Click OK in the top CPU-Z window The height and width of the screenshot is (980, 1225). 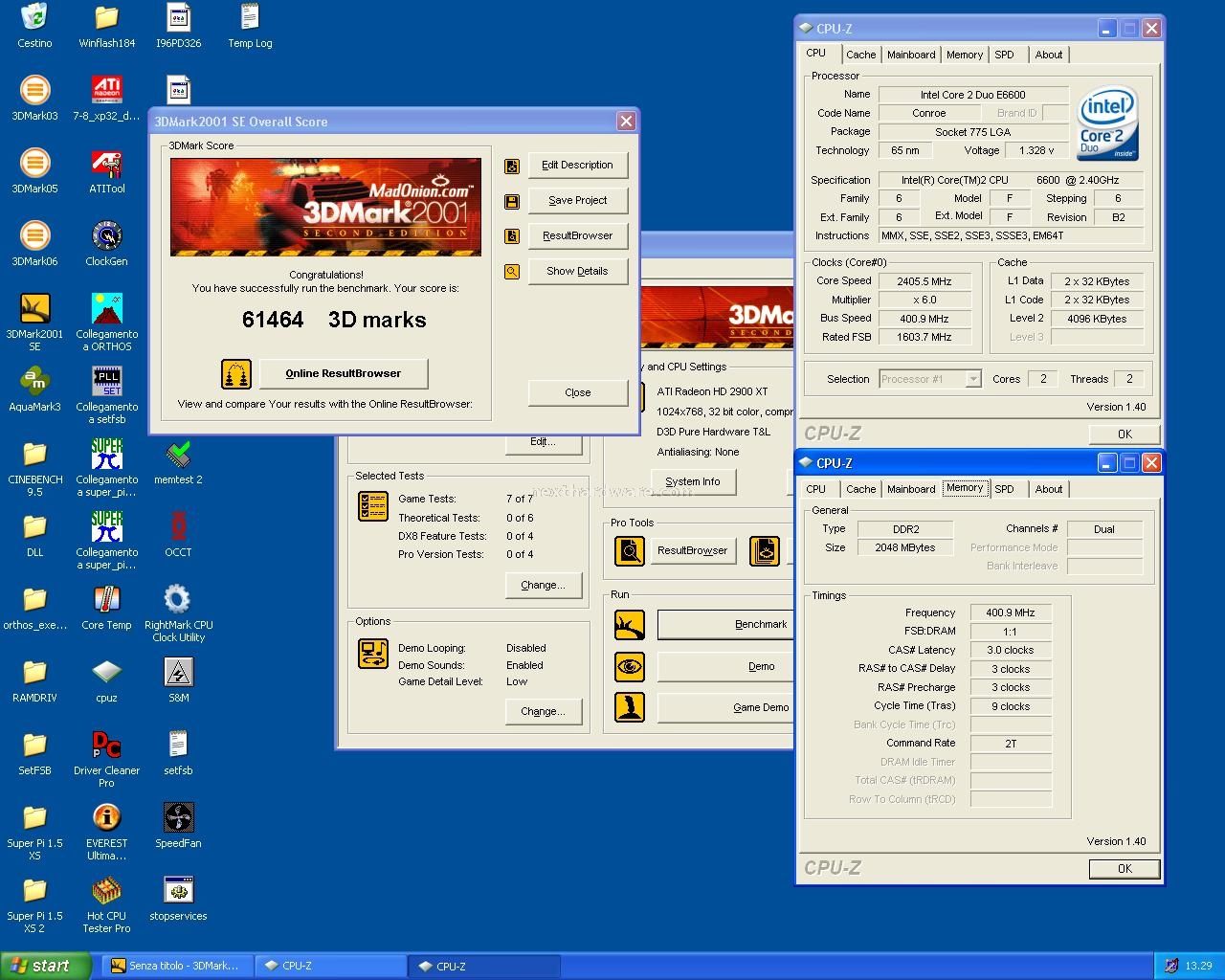pyautogui.click(x=1125, y=434)
